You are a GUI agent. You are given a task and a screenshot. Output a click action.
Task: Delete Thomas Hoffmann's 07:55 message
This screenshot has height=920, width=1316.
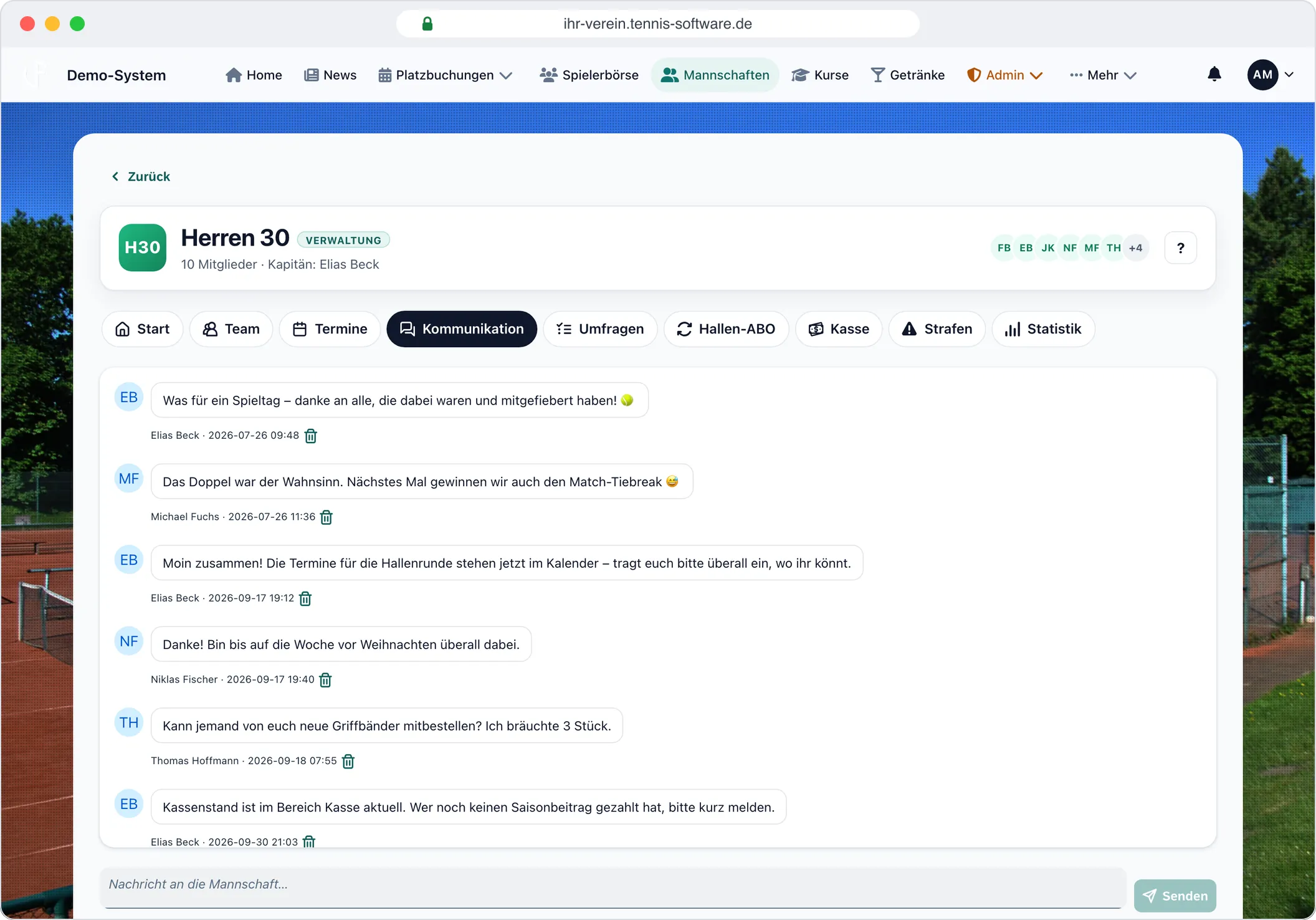coord(348,761)
